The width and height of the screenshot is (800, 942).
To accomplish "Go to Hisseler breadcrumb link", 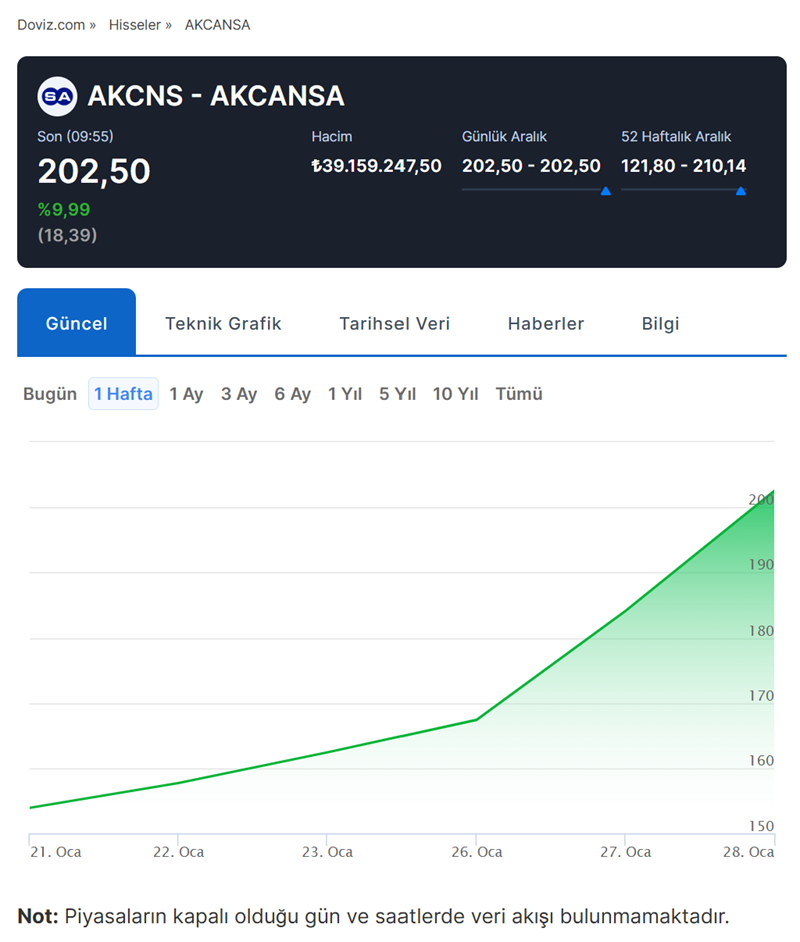I will click(135, 24).
